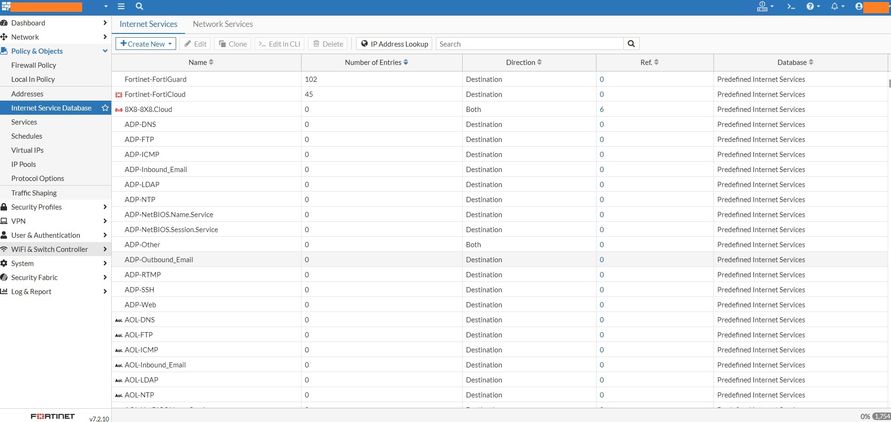891x422 pixels.
Task: Open the CLI console icon
Action: (x=790, y=7)
